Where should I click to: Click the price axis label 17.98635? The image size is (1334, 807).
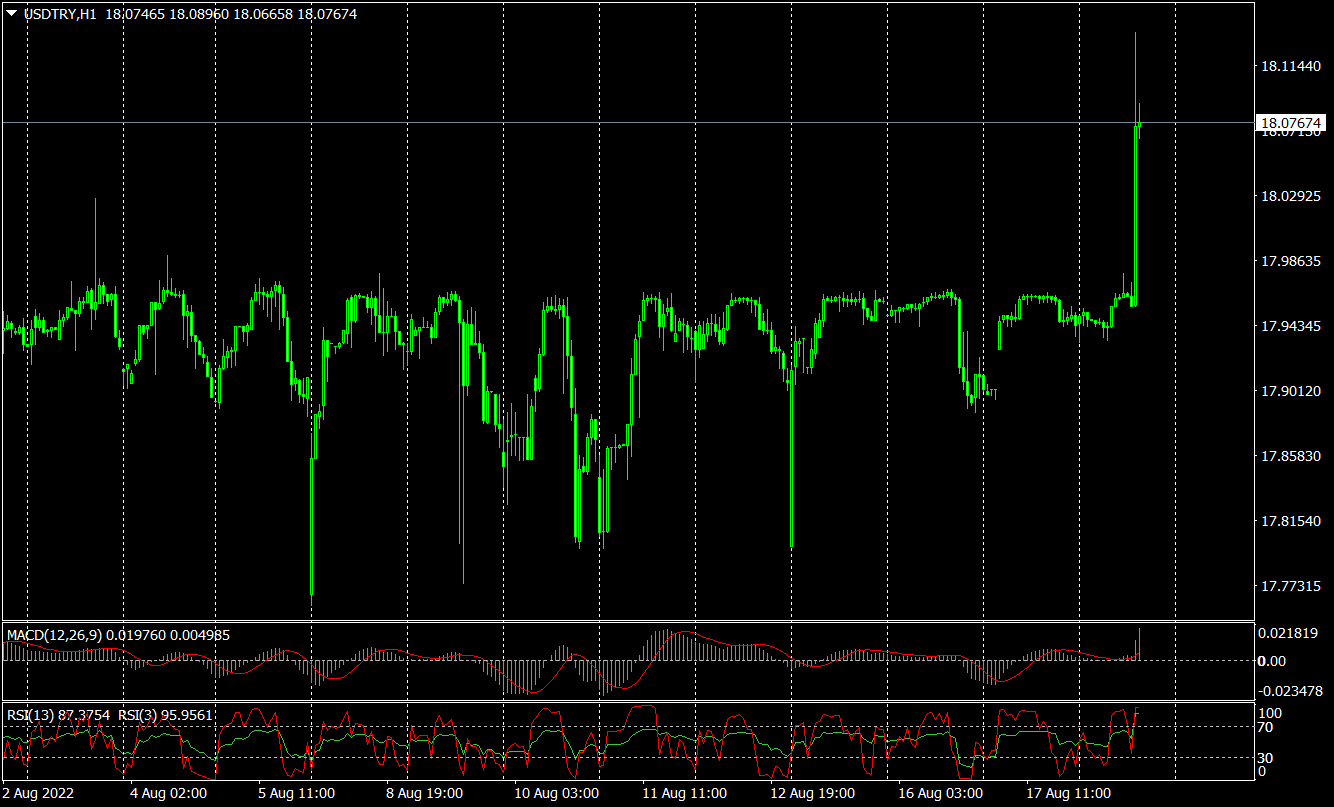click(1289, 261)
